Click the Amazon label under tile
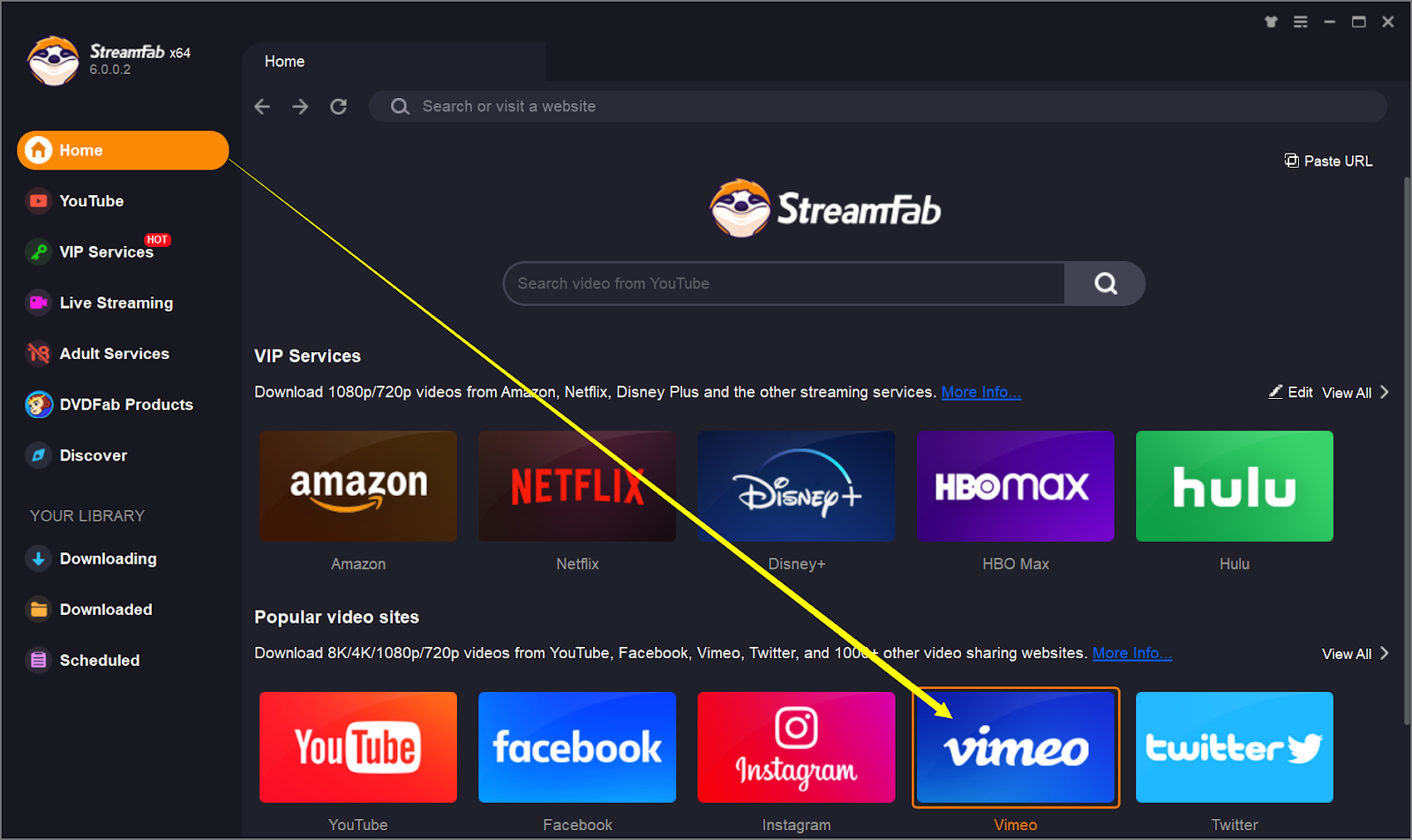 point(358,564)
